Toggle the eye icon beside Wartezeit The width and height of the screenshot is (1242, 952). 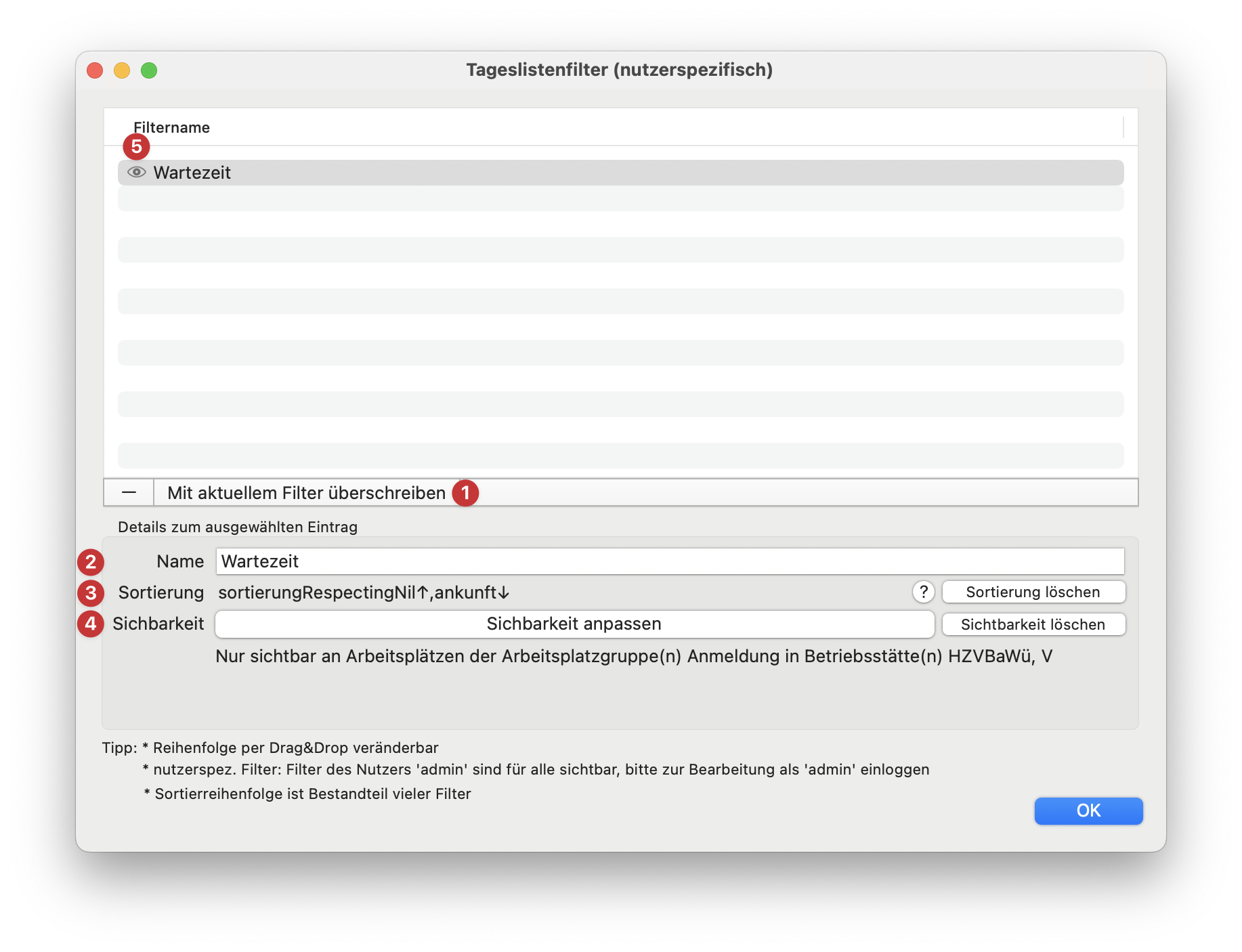click(137, 173)
